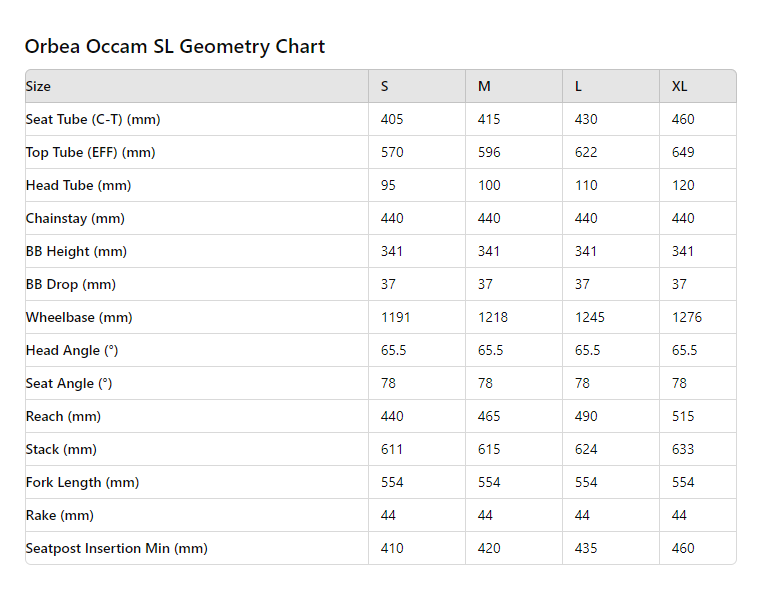This screenshot has width=766, height=598.
Task: Select the Head Tube value 95
Action: (388, 185)
